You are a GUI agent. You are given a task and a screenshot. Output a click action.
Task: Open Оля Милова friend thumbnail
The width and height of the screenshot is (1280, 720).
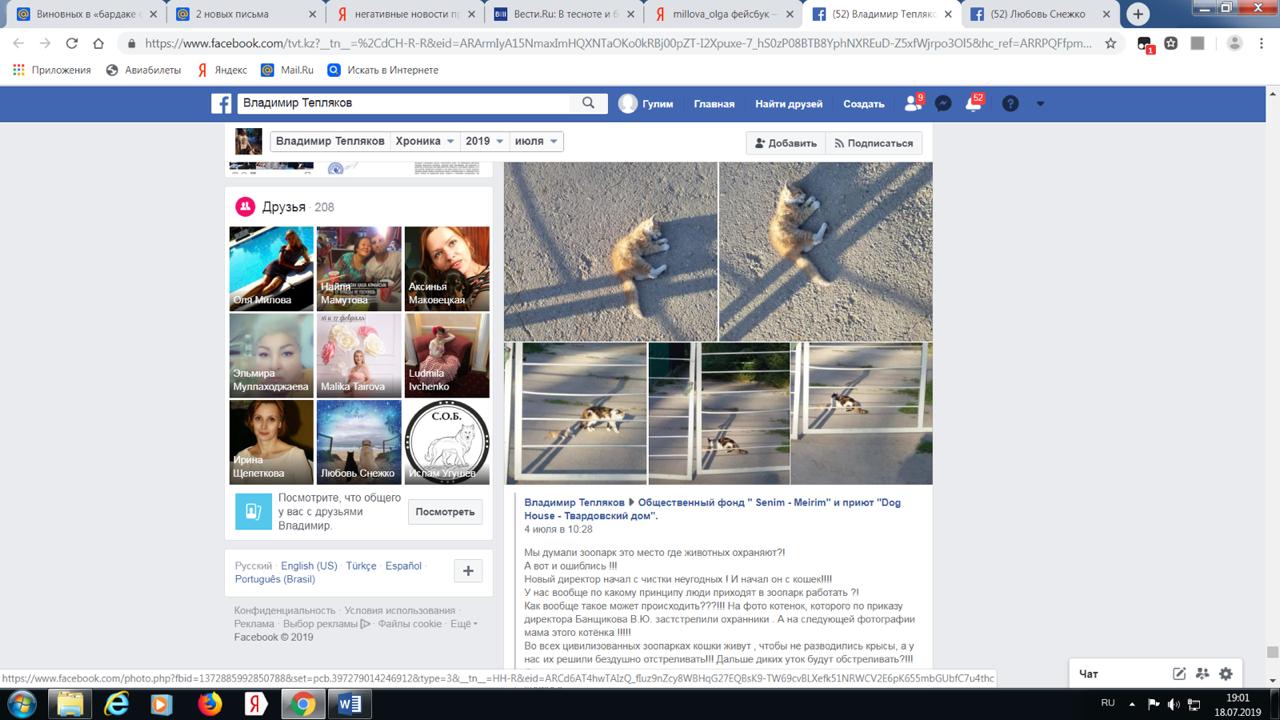[271, 268]
